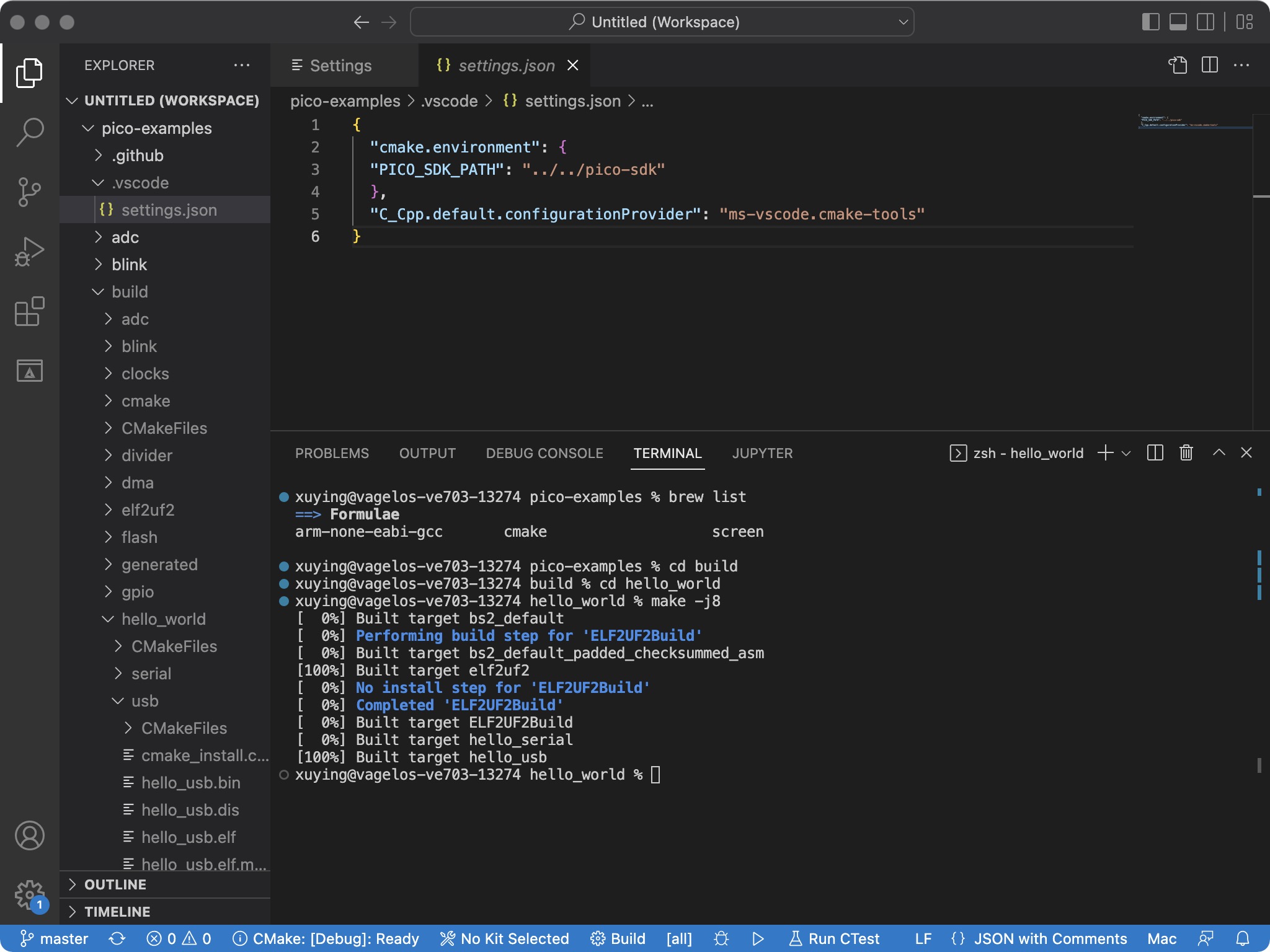
Task: Click the Manage gear icon with badge
Action: pos(29,894)
